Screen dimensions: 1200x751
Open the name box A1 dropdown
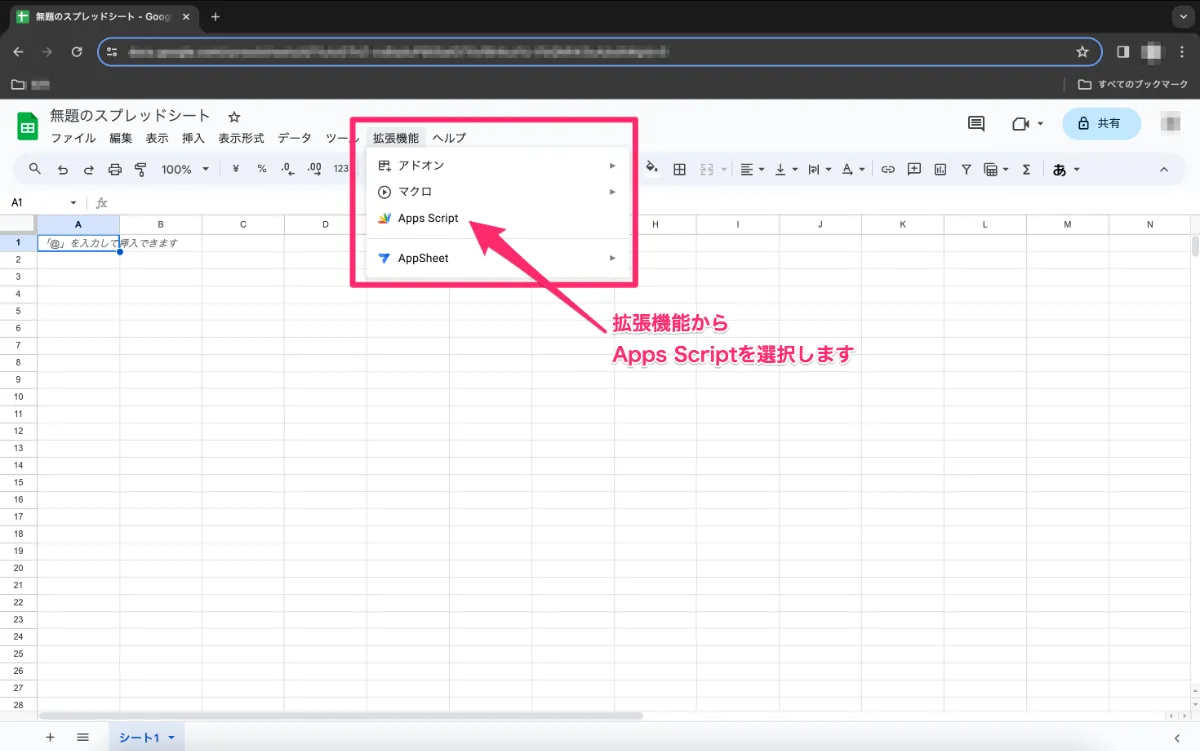[73, 203]
